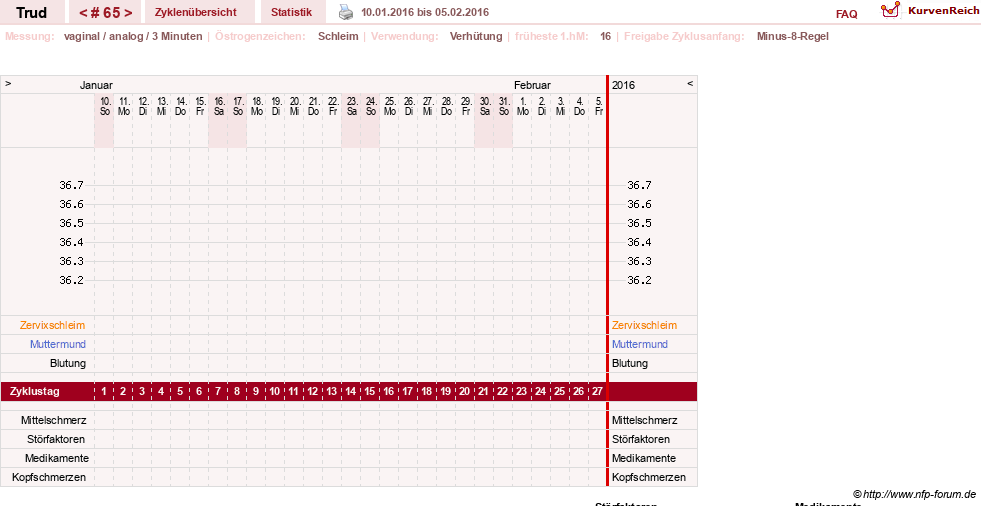Click the 2016 year label
The image size is (981, 506).
click(623, 85)
